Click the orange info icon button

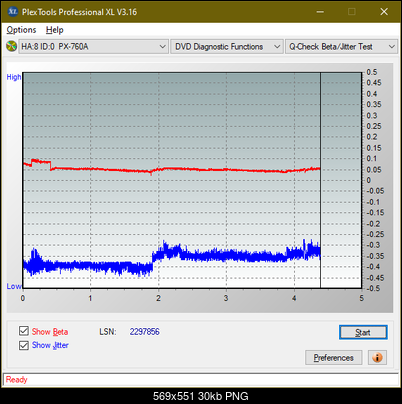pyautogui.click(x=377, y=358)
